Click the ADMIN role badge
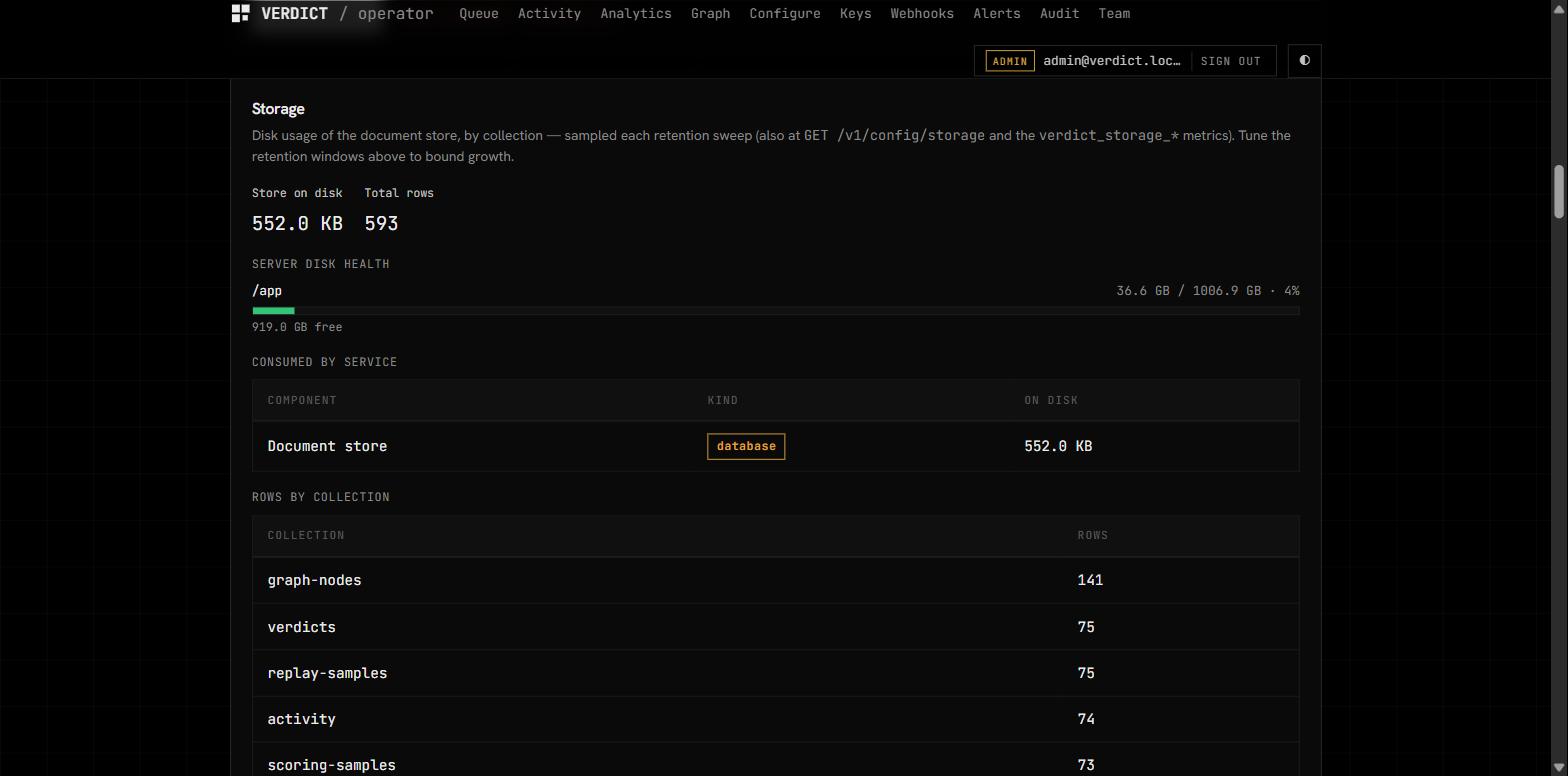The width and height of the screenshot is (1568, 776). point(1010,61)
